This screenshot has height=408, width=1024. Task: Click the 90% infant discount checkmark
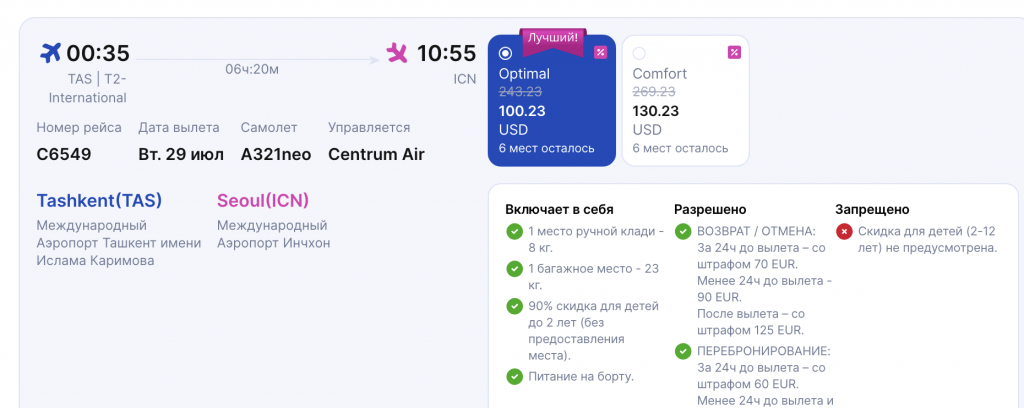coord(515,306)
